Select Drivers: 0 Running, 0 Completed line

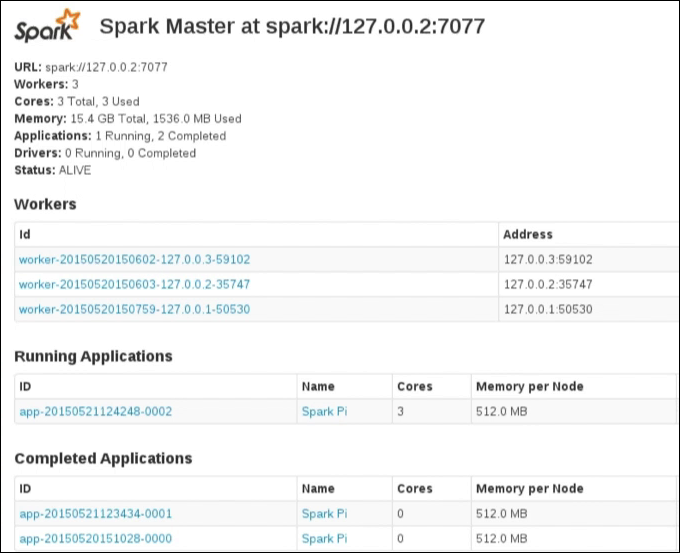pos(105,153)
